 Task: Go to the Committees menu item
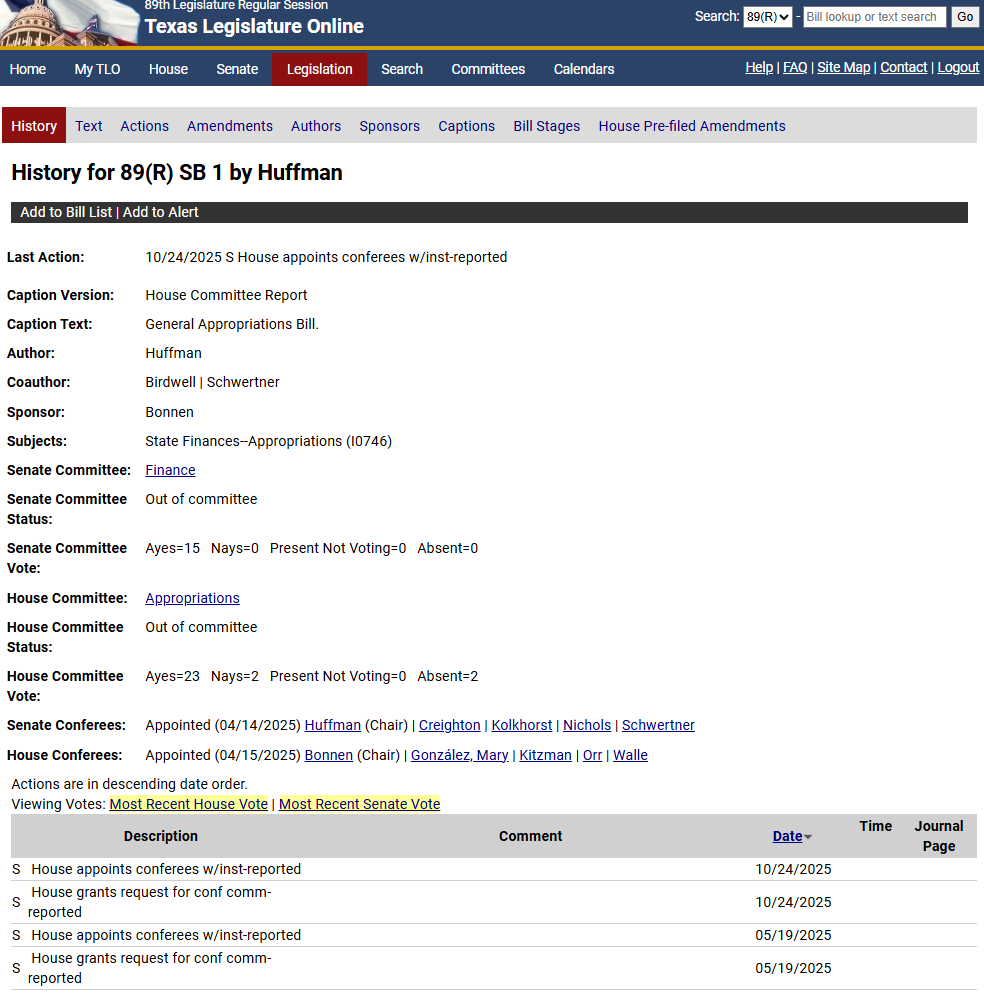488,69
